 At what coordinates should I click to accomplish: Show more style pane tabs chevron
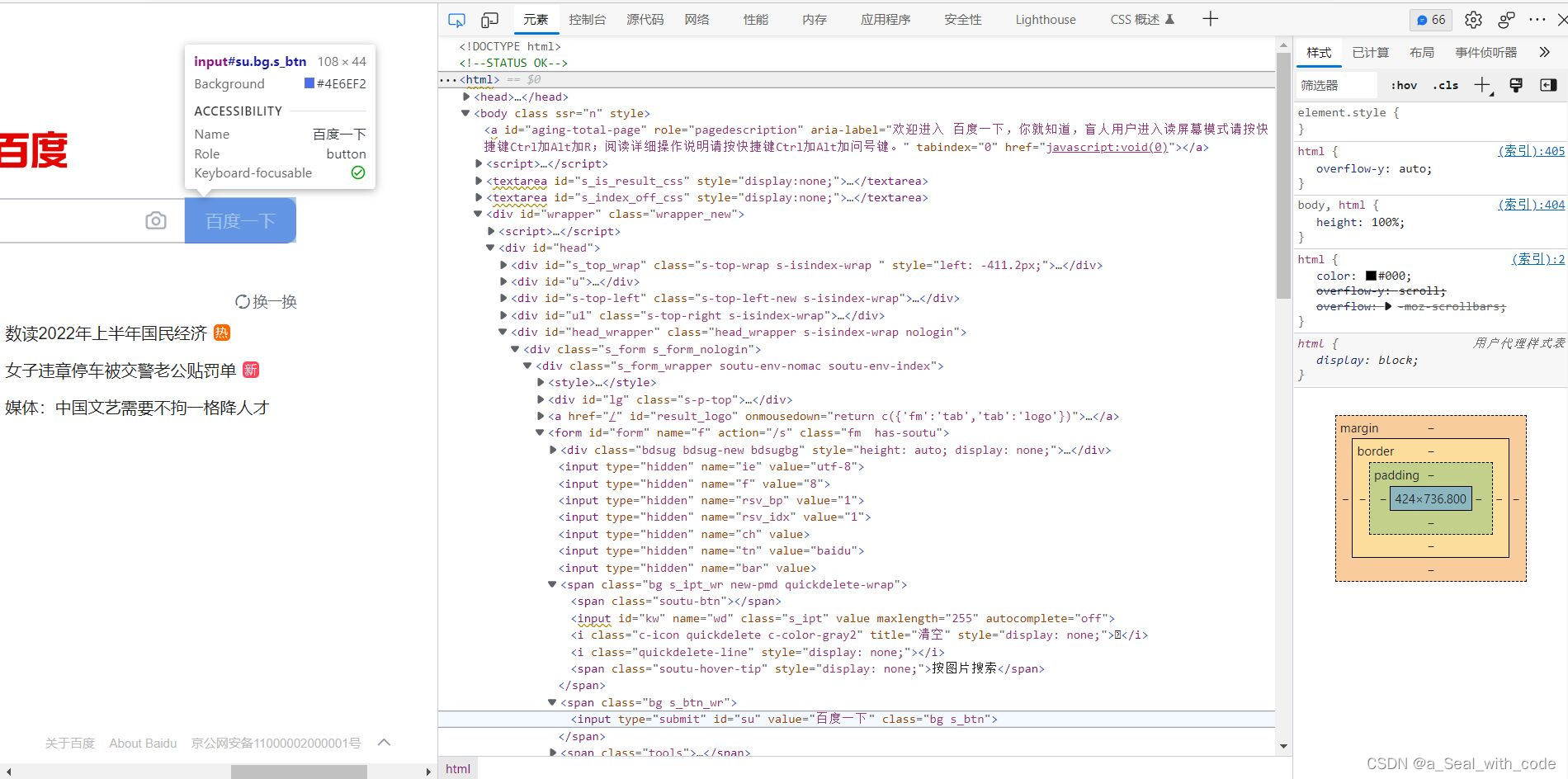click(1544, 53)
